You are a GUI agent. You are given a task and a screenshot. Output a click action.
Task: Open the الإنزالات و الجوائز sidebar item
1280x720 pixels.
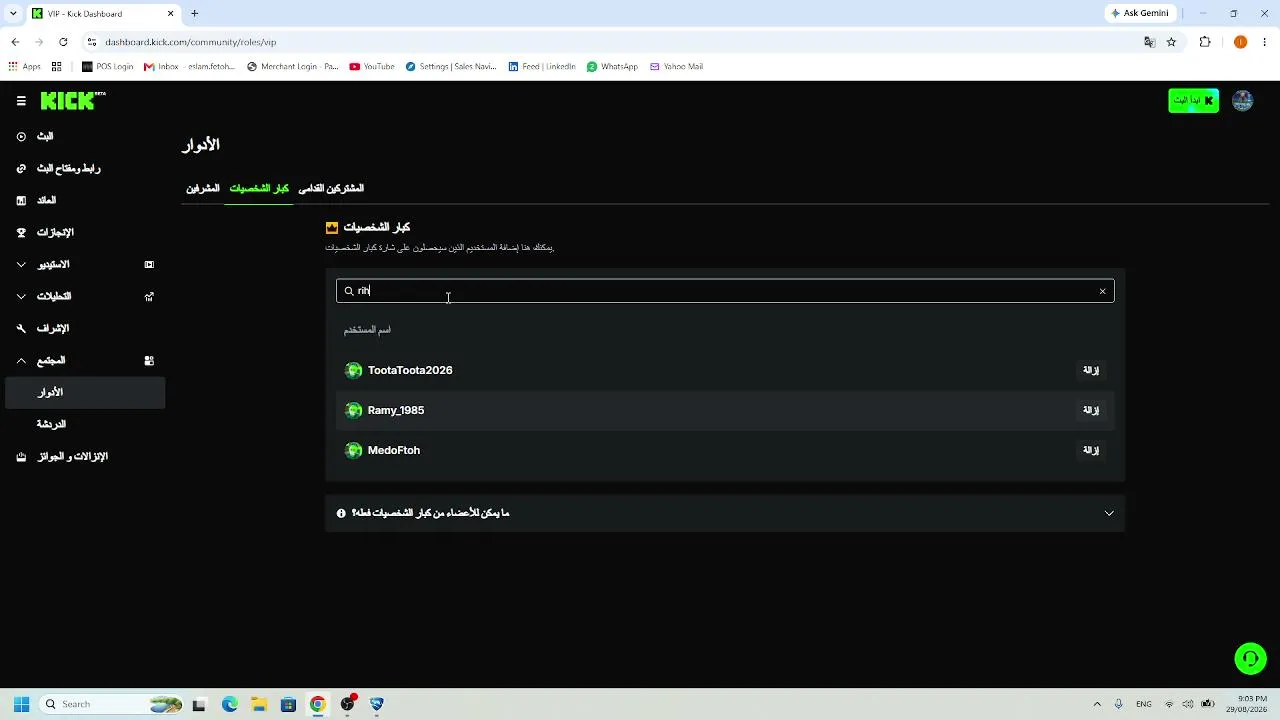point(85,456)
